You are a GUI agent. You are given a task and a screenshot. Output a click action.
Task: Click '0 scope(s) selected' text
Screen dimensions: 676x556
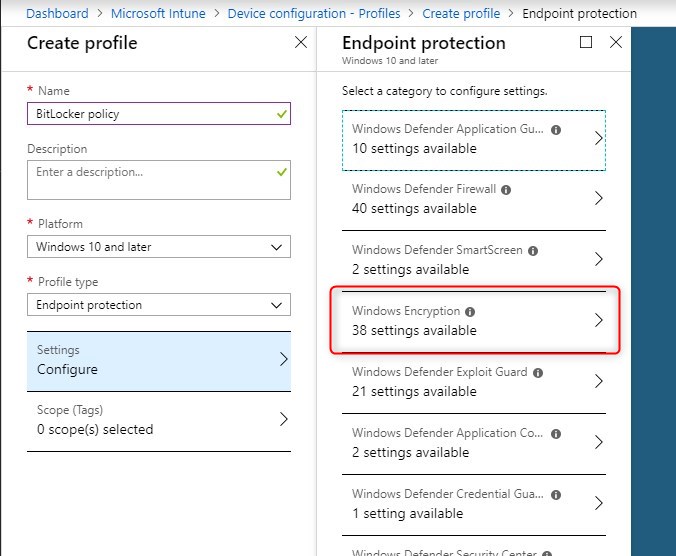click(95, 429)
